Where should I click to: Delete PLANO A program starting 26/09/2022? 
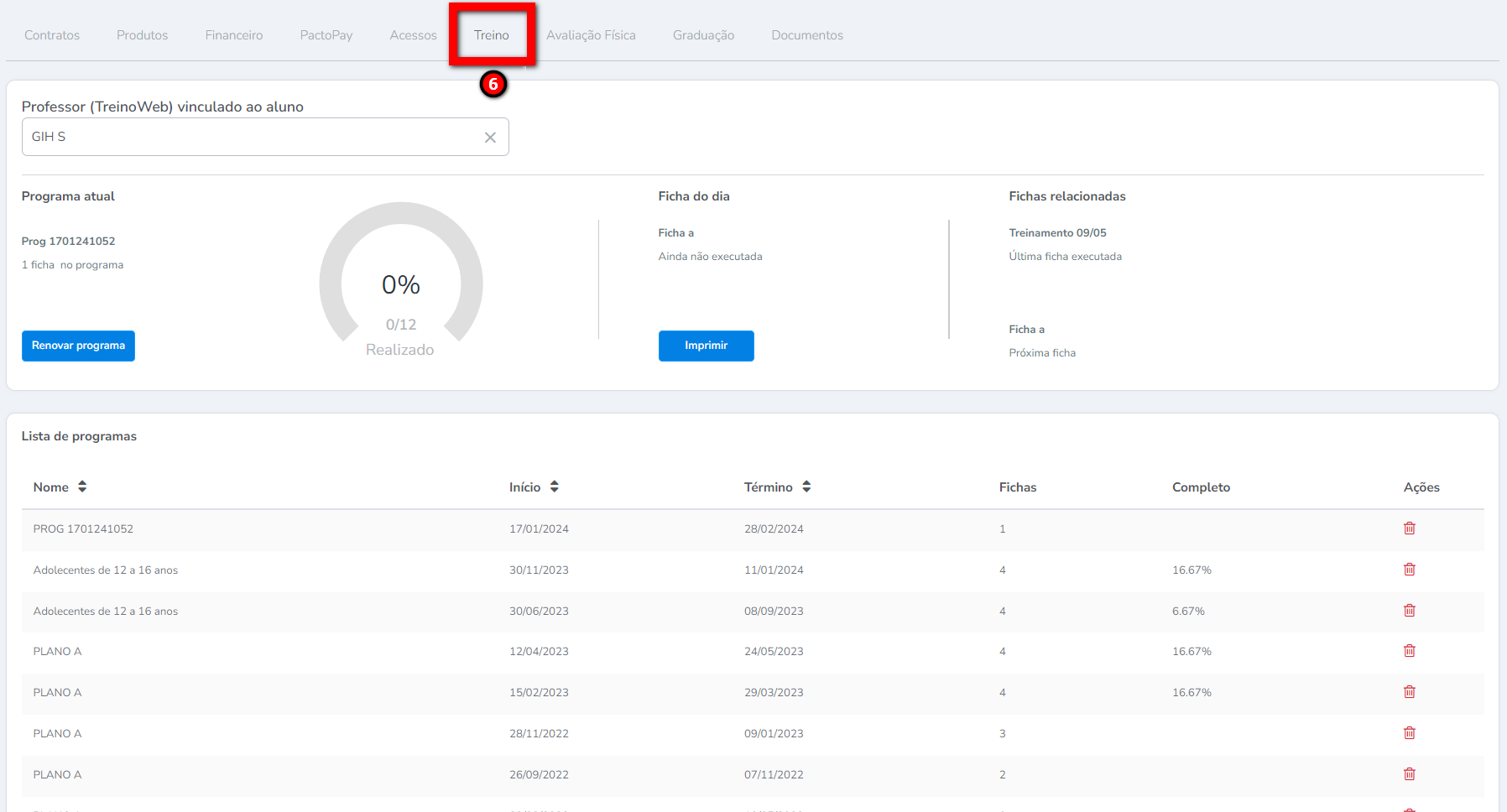click(1409, 774)
